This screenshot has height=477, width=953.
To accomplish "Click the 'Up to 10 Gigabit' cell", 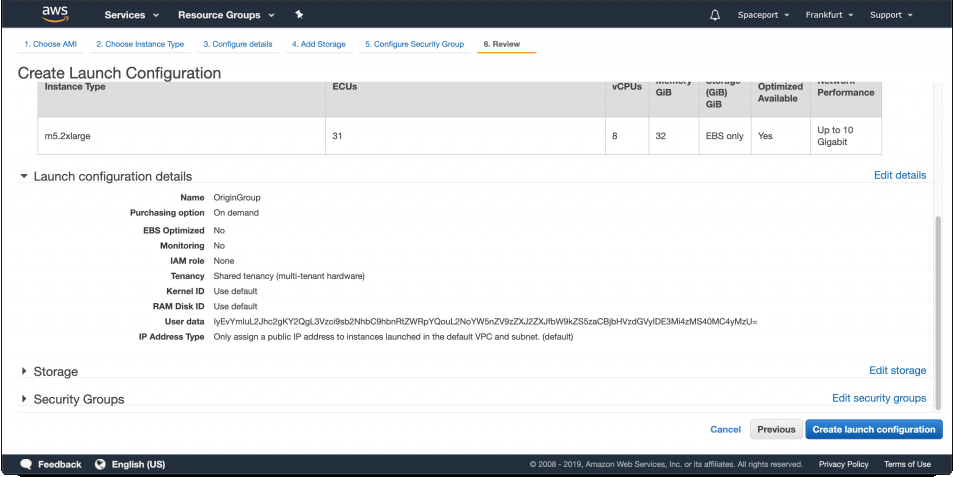I will point(846,136).
